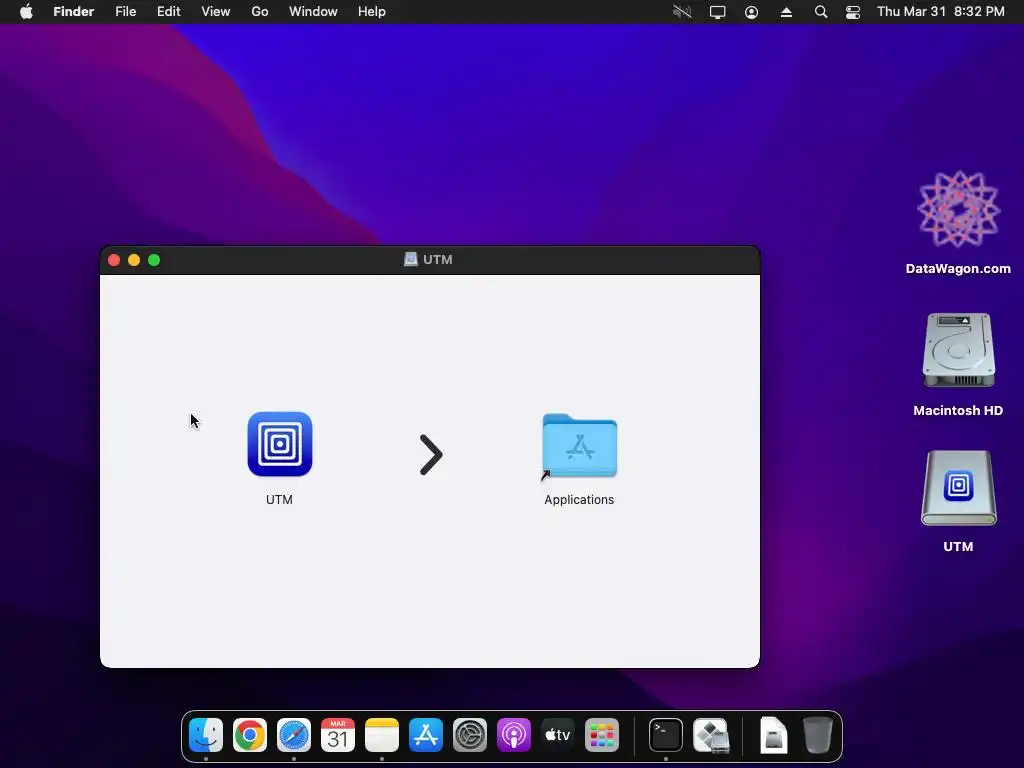The image size is (1024, 768).
Task: Open Podcasts from the Dock
Action: pyautogui.click(x=514, y=735)
